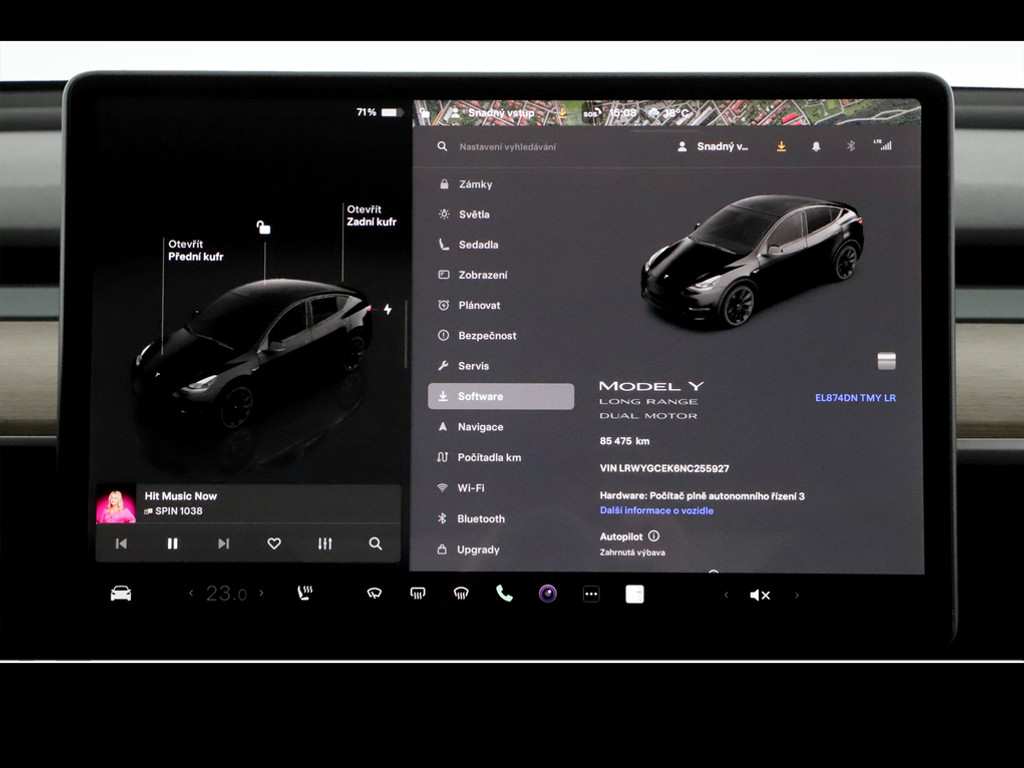Toggle the seat heater icon
Viewport: 1024px width, 768px height.
tap(305, 593)
